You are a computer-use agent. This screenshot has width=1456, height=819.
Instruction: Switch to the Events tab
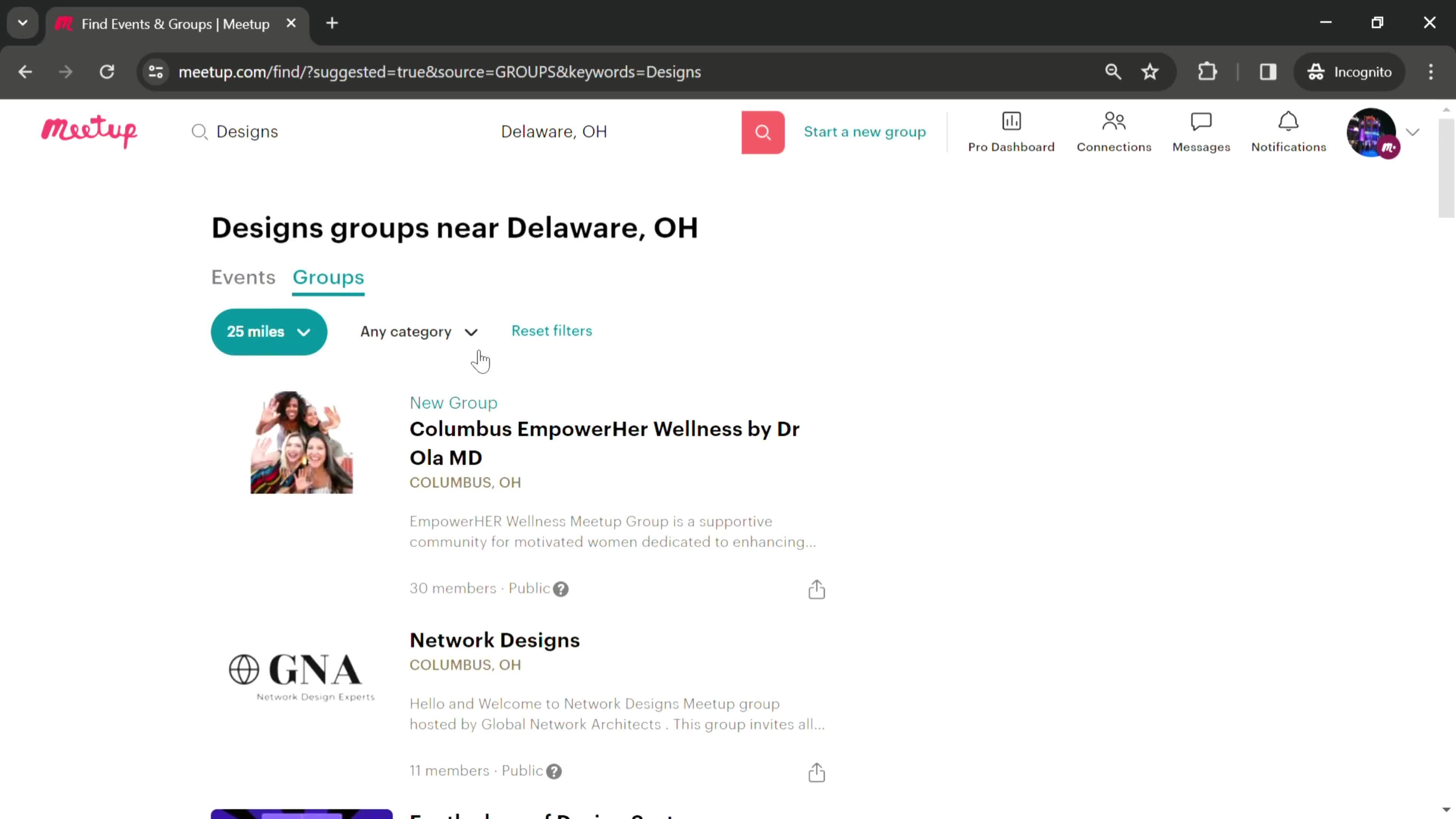[x=245, y=277]
